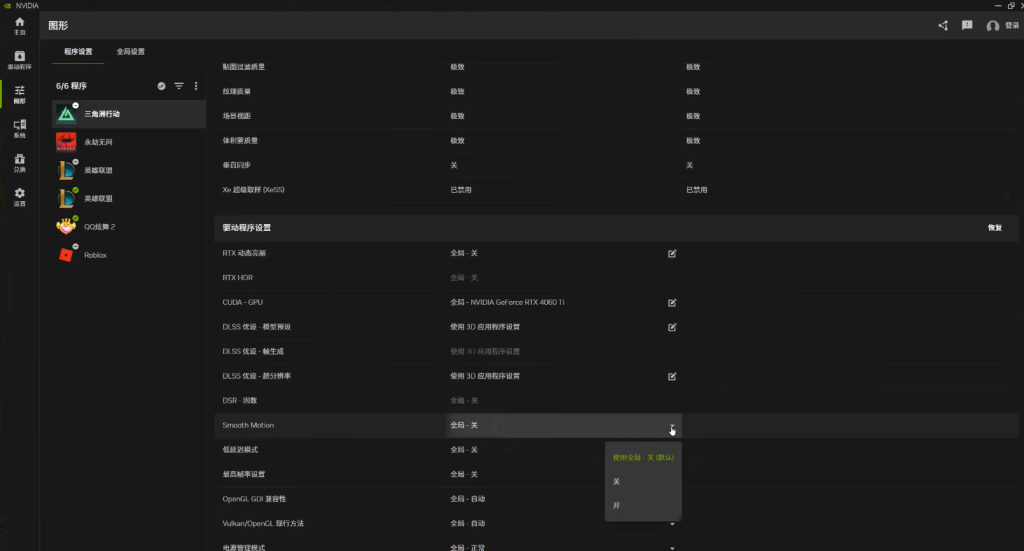Open the three-dot more menu for programs
This screenshot has height=551, width=1024.
196,86
